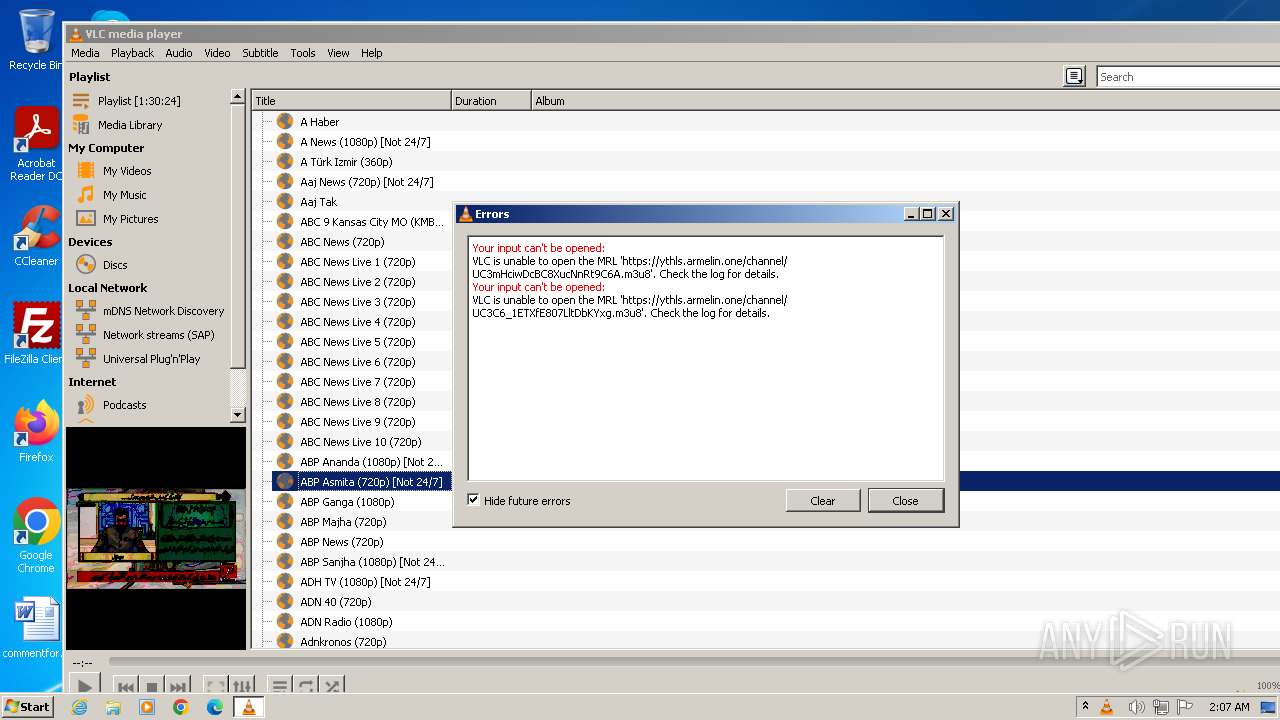Screen dimensions: 1280x720
Task: Sort playlist by Album column
Action: 905,101
